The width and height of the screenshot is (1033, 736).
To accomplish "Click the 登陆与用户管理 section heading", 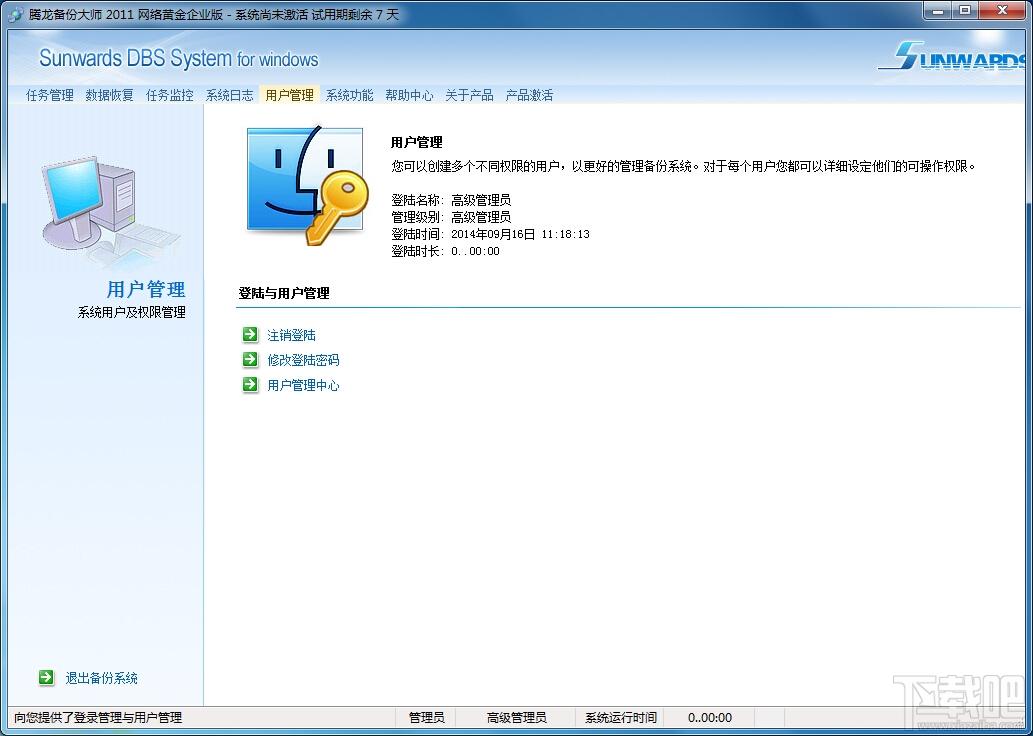I will pyautogui.click(x=284, y=293).
